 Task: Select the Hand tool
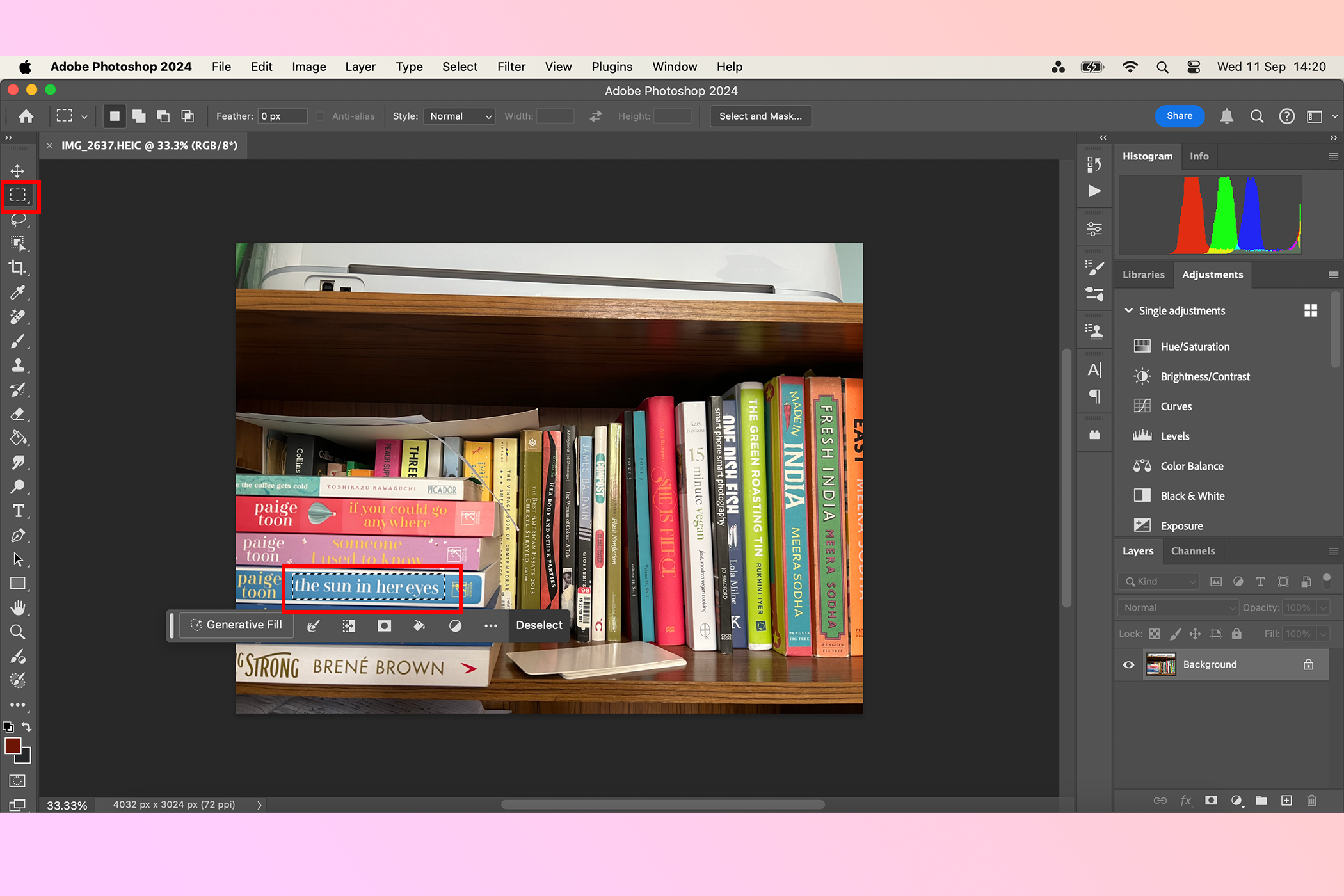click(x=18, y=607)
